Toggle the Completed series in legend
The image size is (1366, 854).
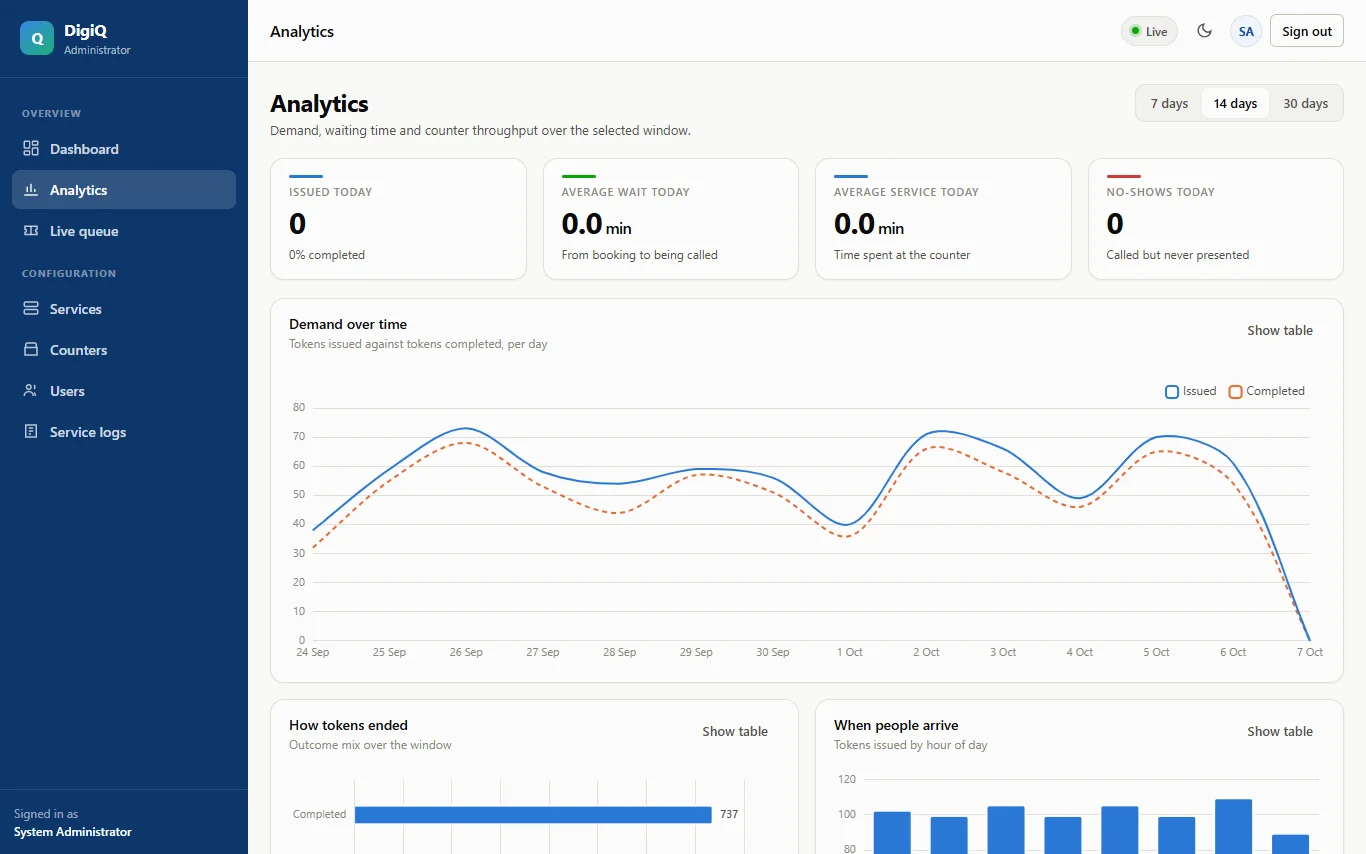click(1267, 391)
